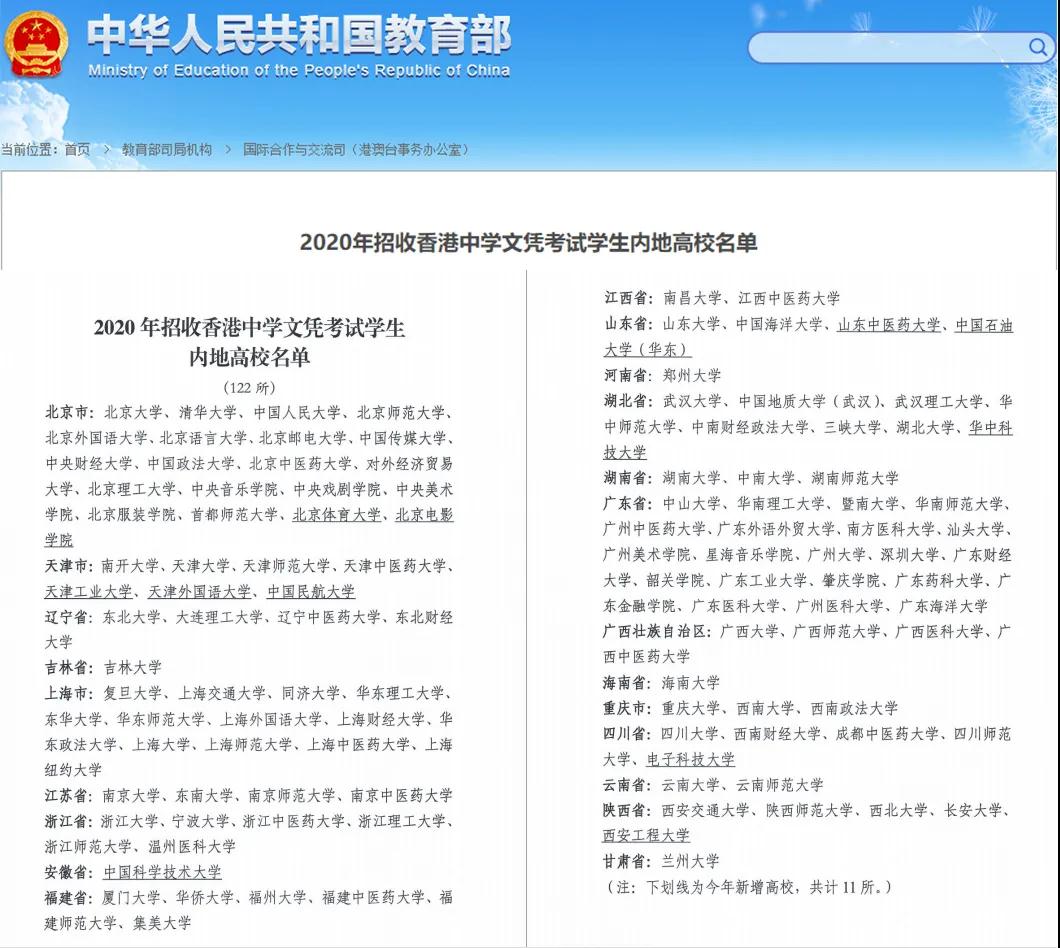The width and height of the screenshot is (1060, 948).
Task: Click the 辽宁省 province label
Action: [x=70, y=617]
